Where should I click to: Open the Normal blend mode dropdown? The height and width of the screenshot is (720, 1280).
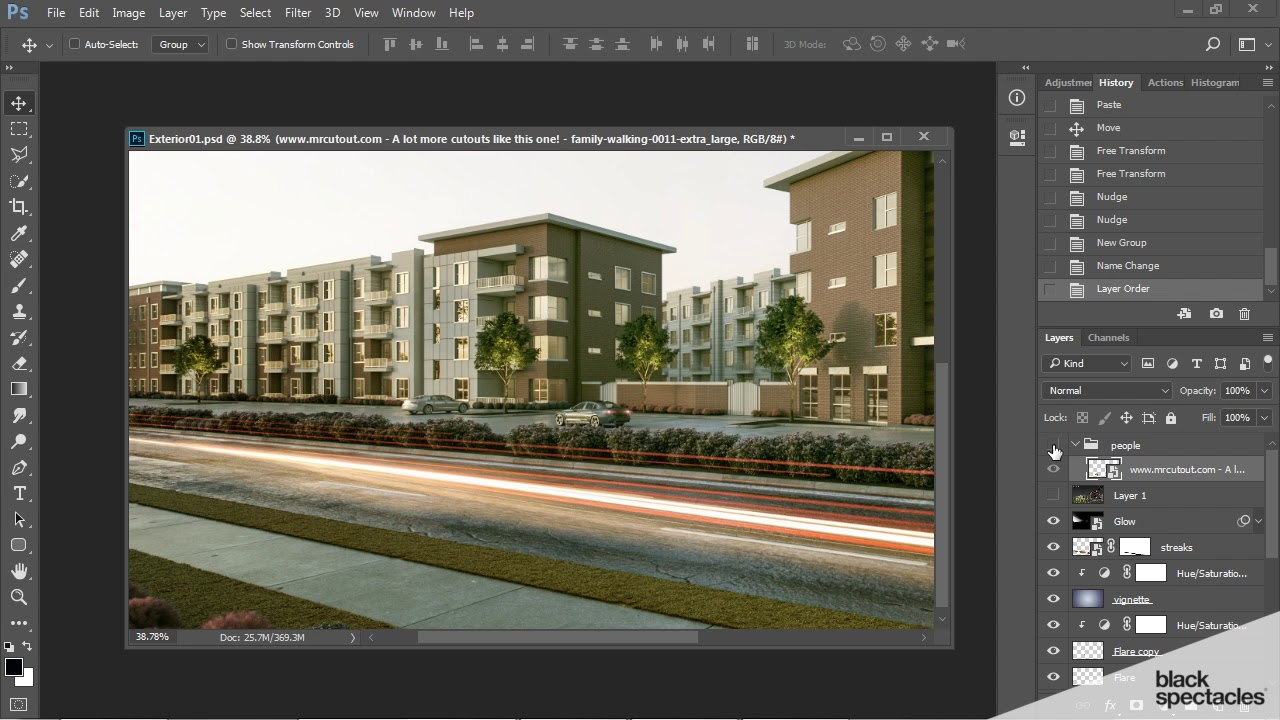pos(1106,391)
